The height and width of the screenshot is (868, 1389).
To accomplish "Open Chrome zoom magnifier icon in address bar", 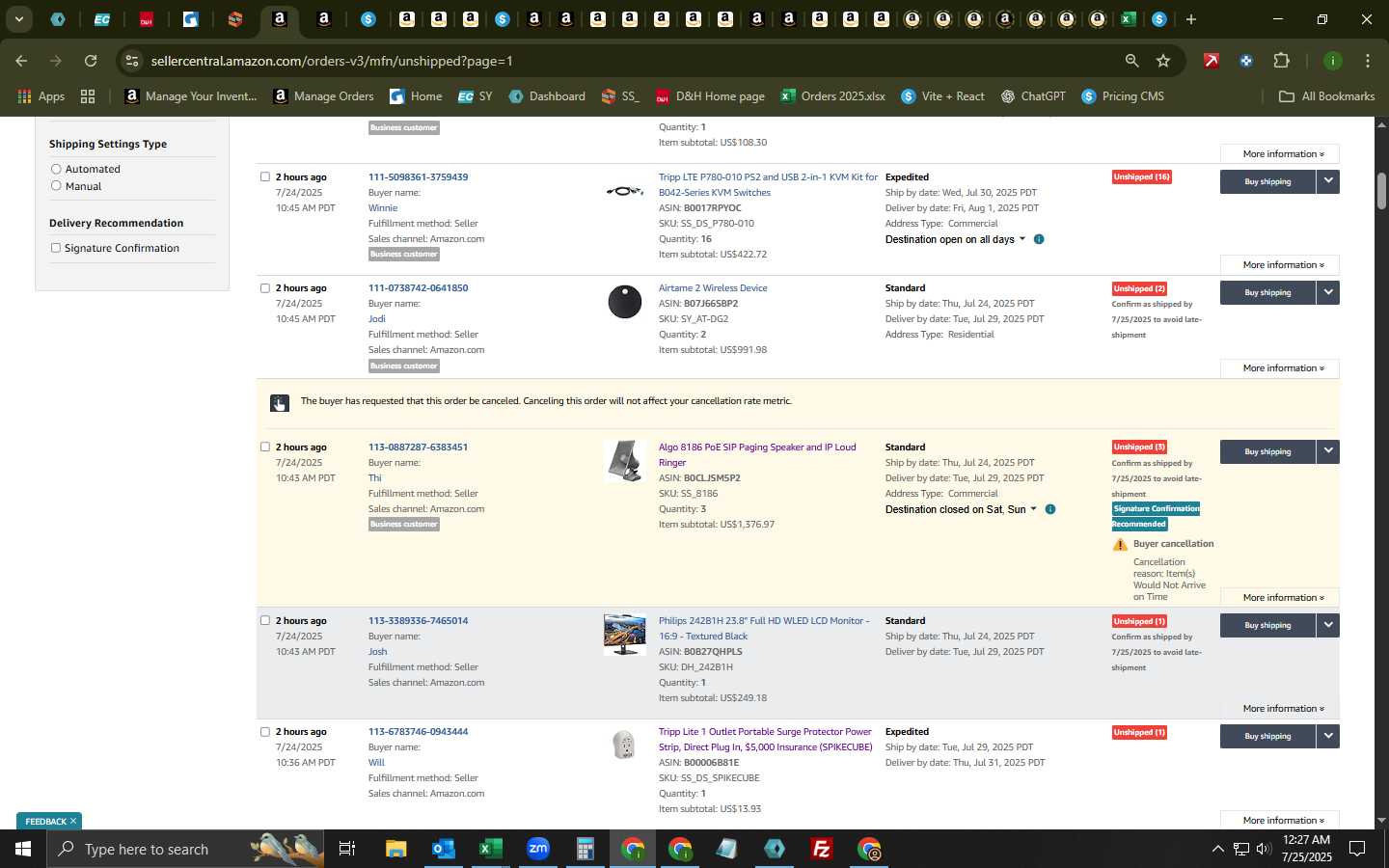I will coord(1131,61).
